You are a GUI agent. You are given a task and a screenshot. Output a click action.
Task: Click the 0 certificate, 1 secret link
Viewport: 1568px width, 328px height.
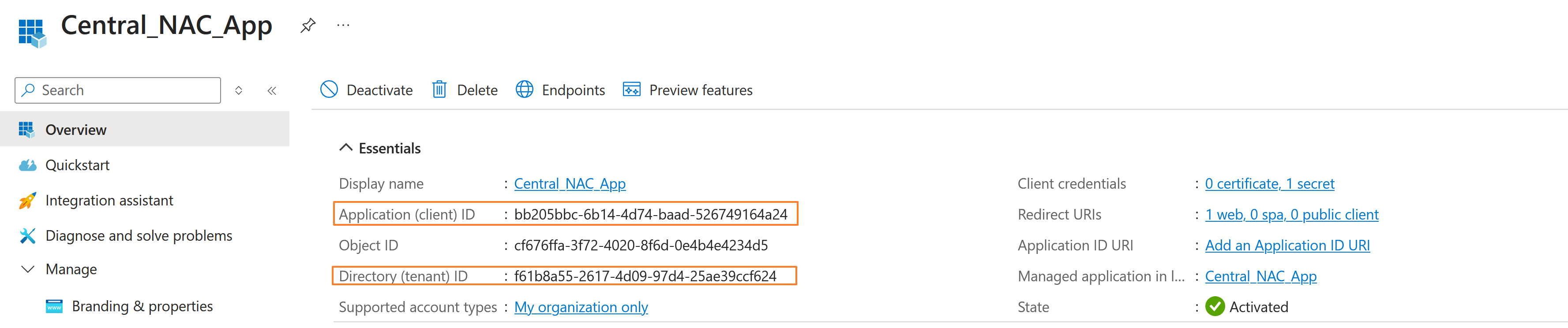coord(1270,183)
